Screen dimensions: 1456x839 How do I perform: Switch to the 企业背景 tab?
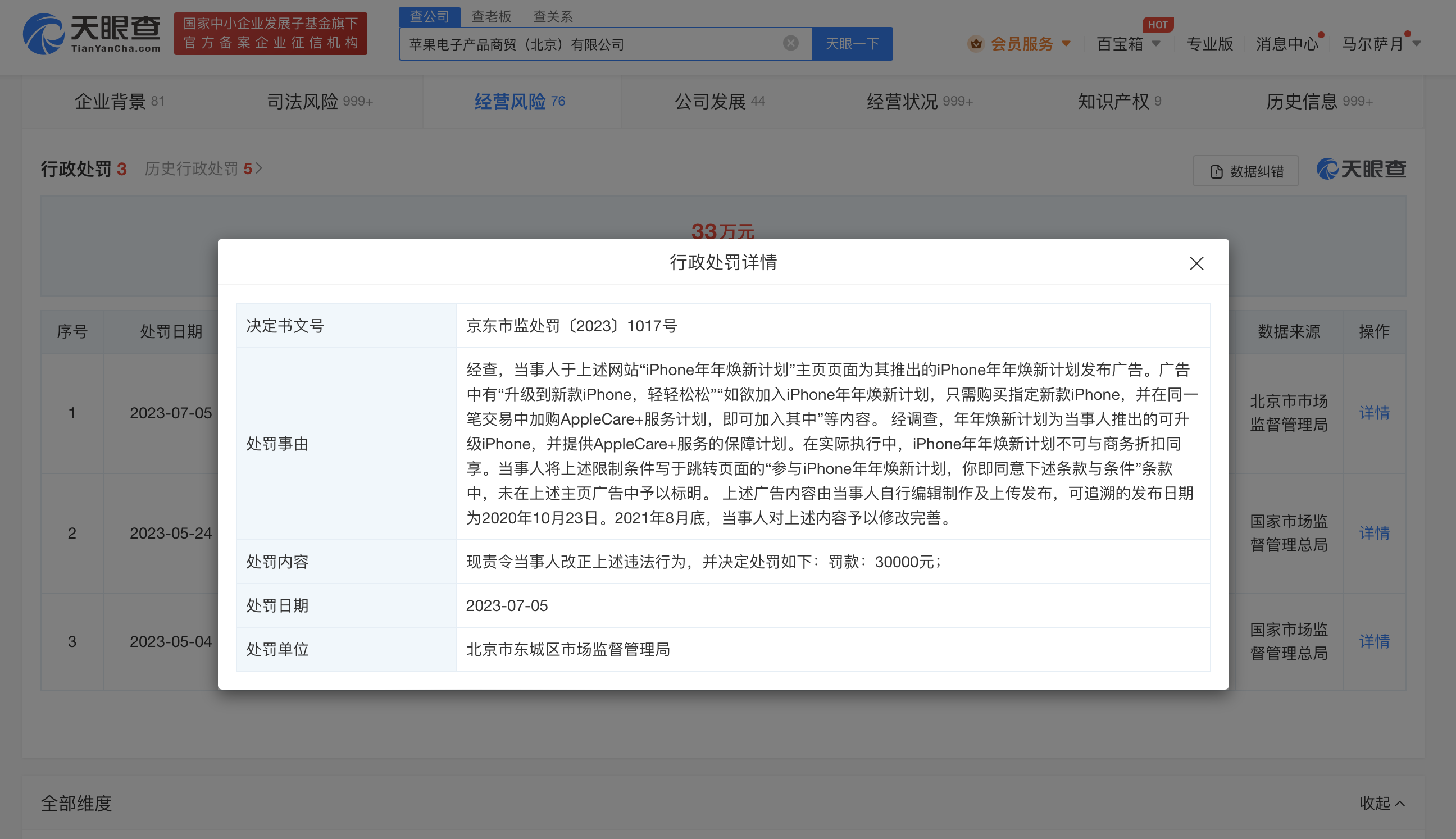pos(119,102)
